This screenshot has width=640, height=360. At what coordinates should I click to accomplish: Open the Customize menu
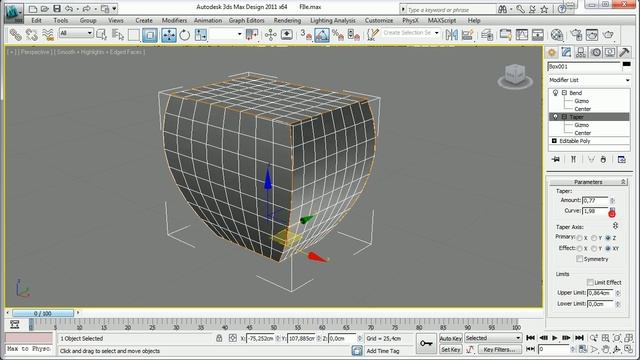(x=379, y=20)
